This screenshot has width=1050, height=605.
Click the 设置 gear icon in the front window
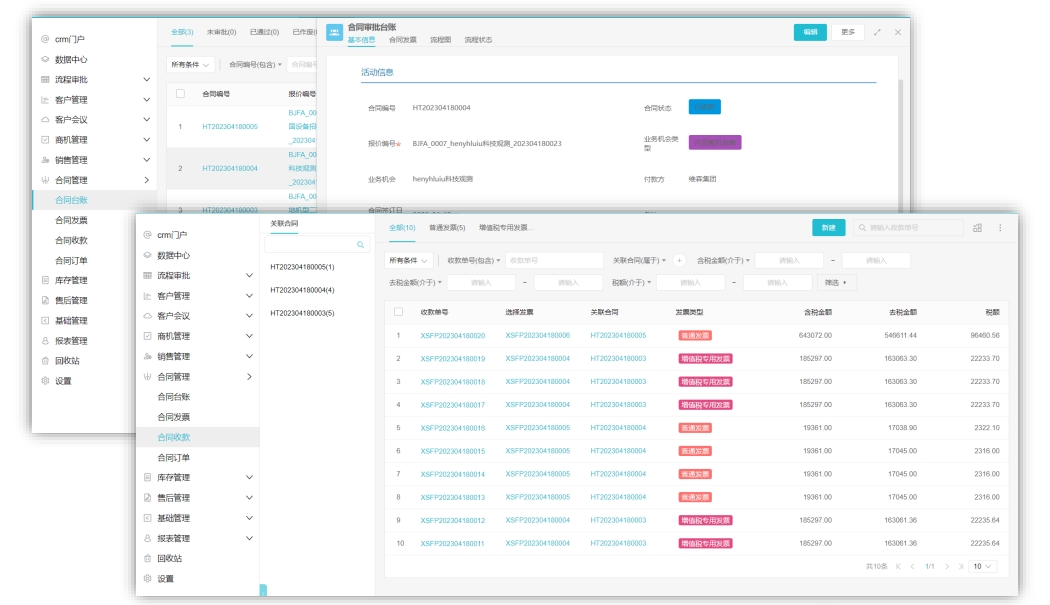pyautogui.click(x=147, y=578)
